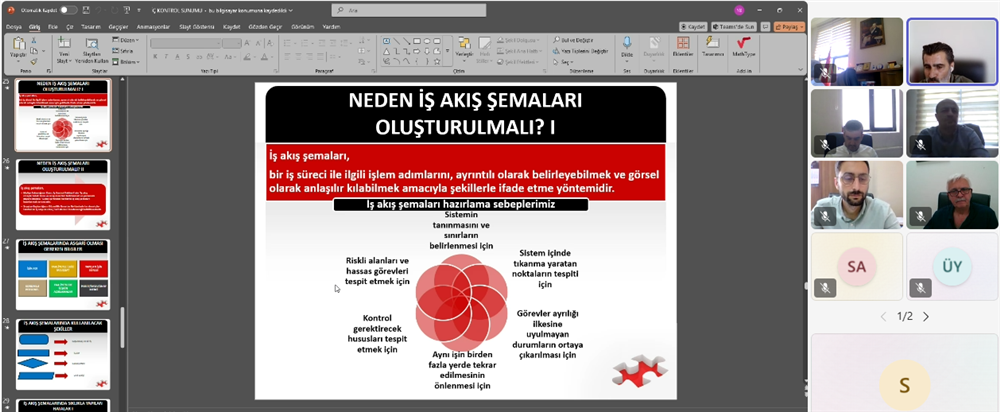
Task: Start presentation from beginning quick access icon
Action: point(128,10)
